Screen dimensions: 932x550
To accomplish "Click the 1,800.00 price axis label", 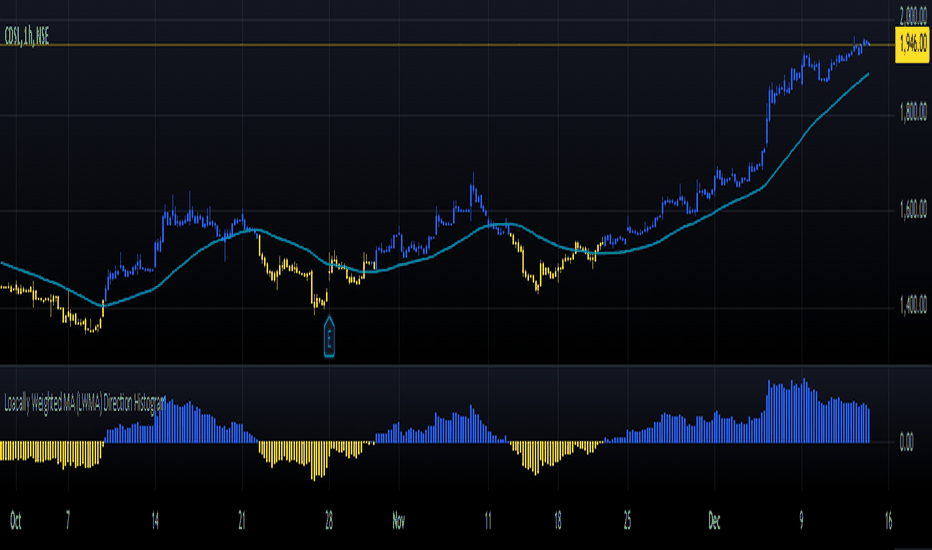I will pos(913,112).
